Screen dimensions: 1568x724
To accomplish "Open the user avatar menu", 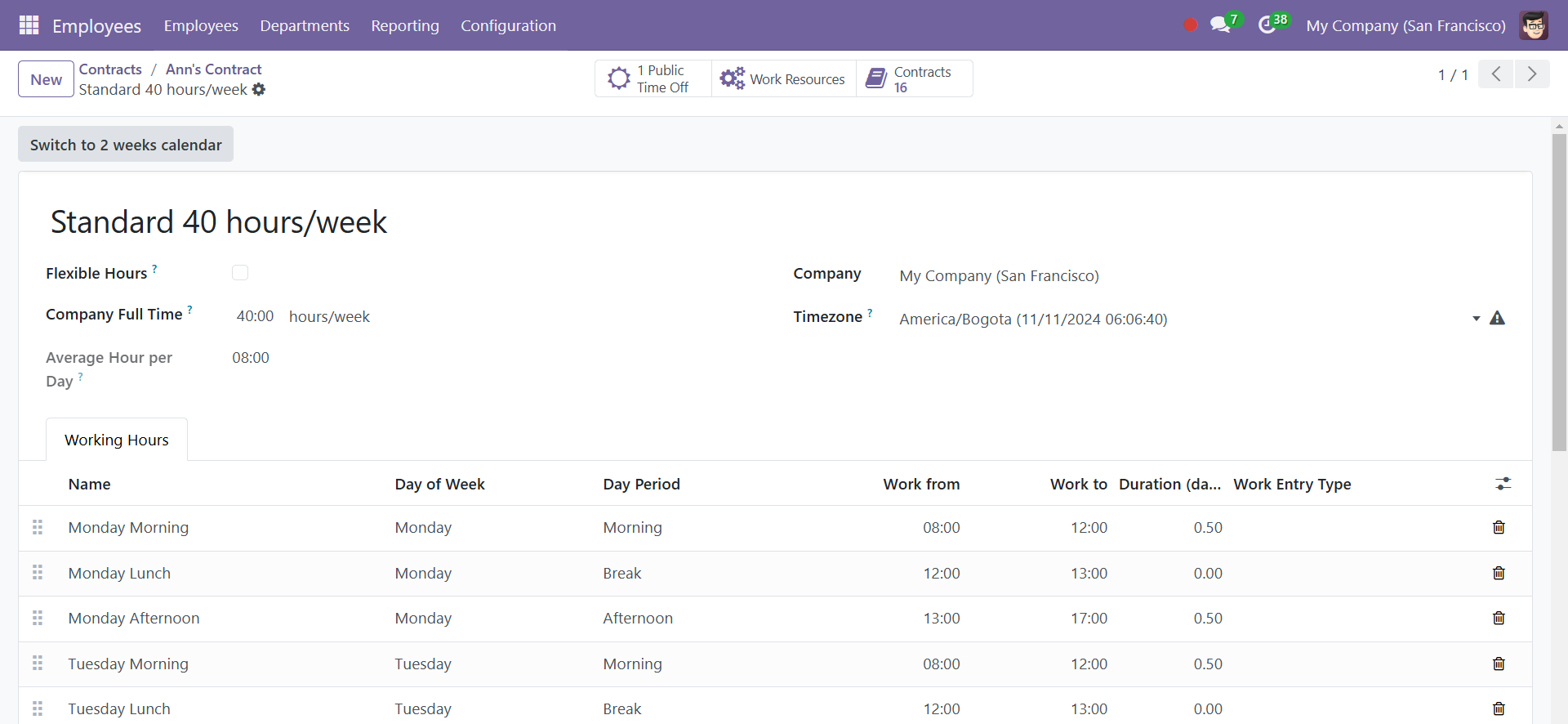I will [x=1534, y=25].
